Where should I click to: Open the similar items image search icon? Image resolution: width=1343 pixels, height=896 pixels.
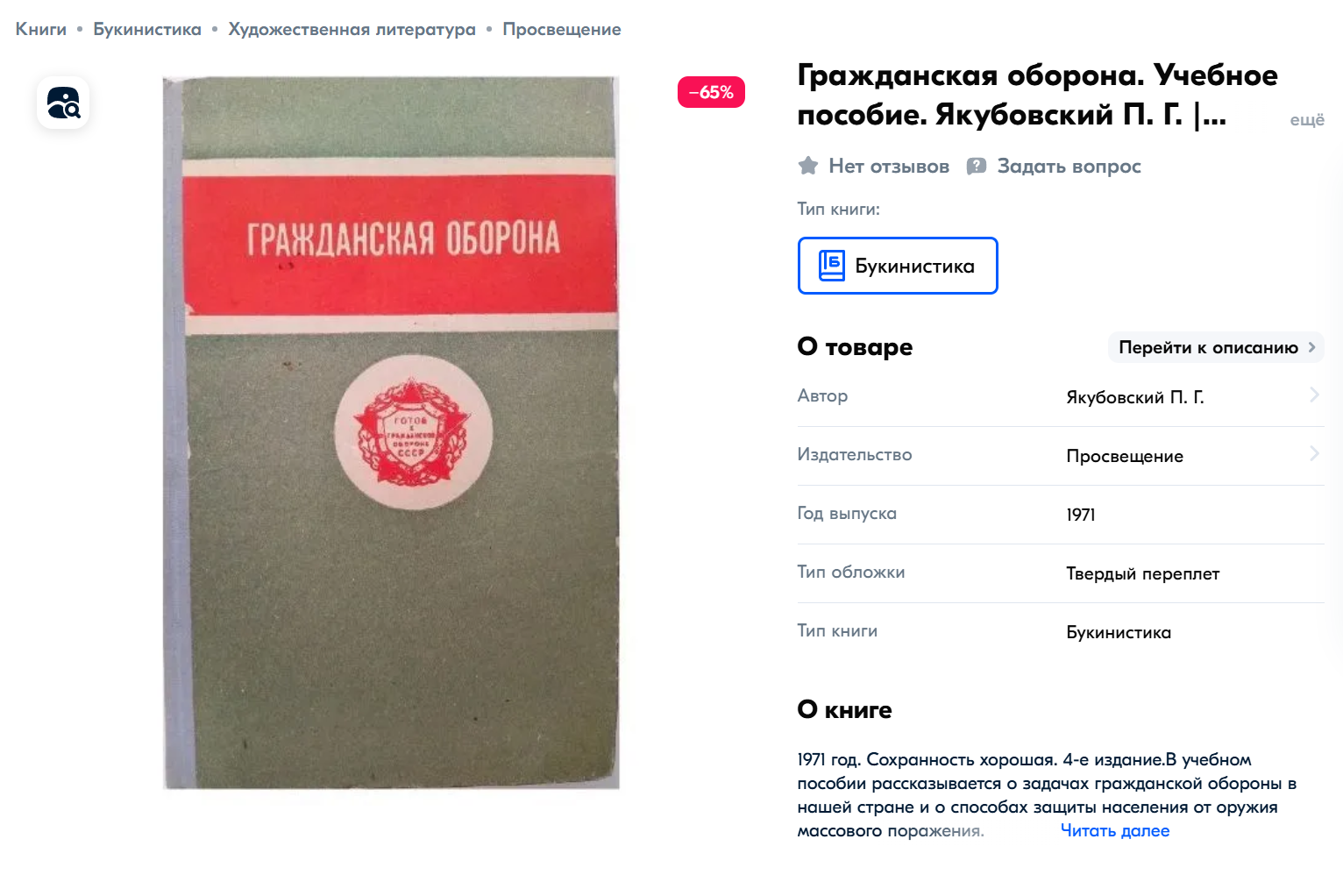[63, 103]
